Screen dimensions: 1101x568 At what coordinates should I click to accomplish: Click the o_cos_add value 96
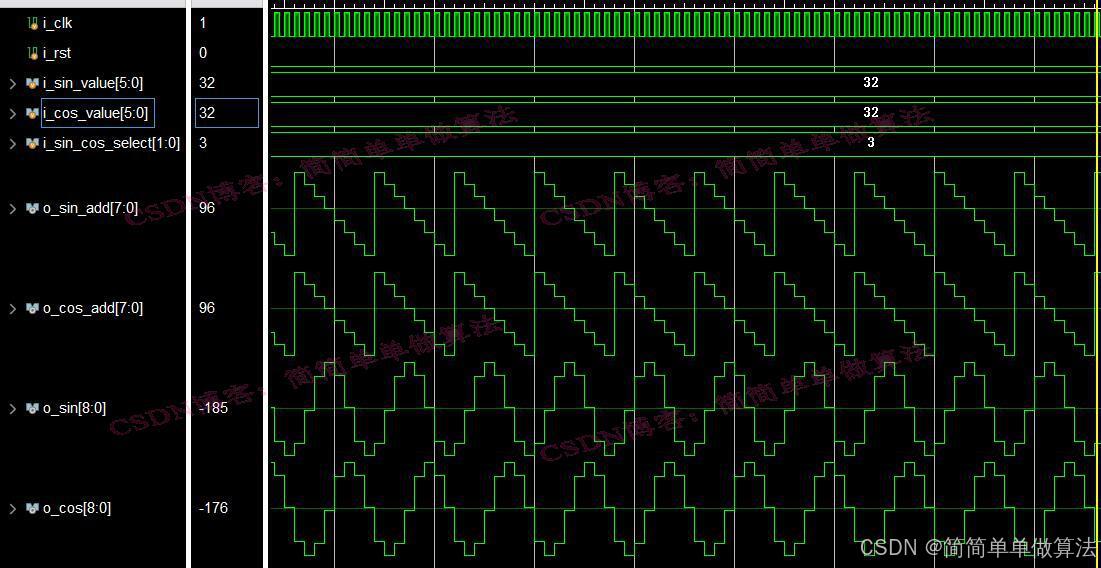point(207,308)
